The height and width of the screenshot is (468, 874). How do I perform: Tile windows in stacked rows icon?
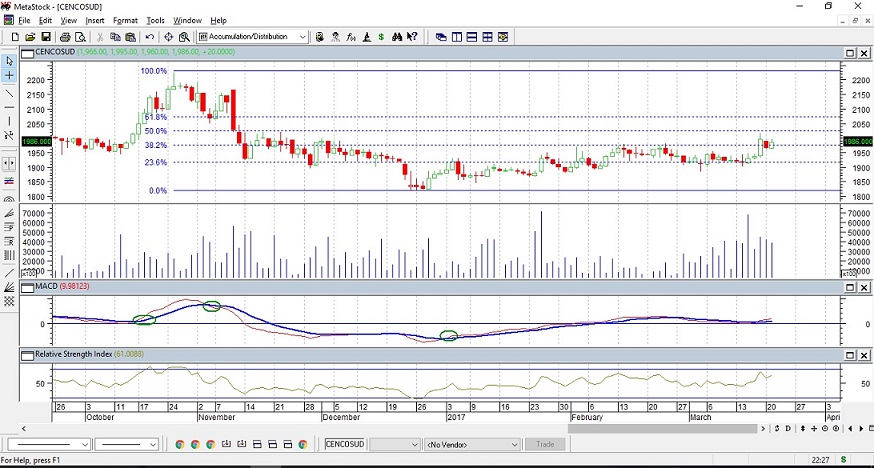pos(472,37)
